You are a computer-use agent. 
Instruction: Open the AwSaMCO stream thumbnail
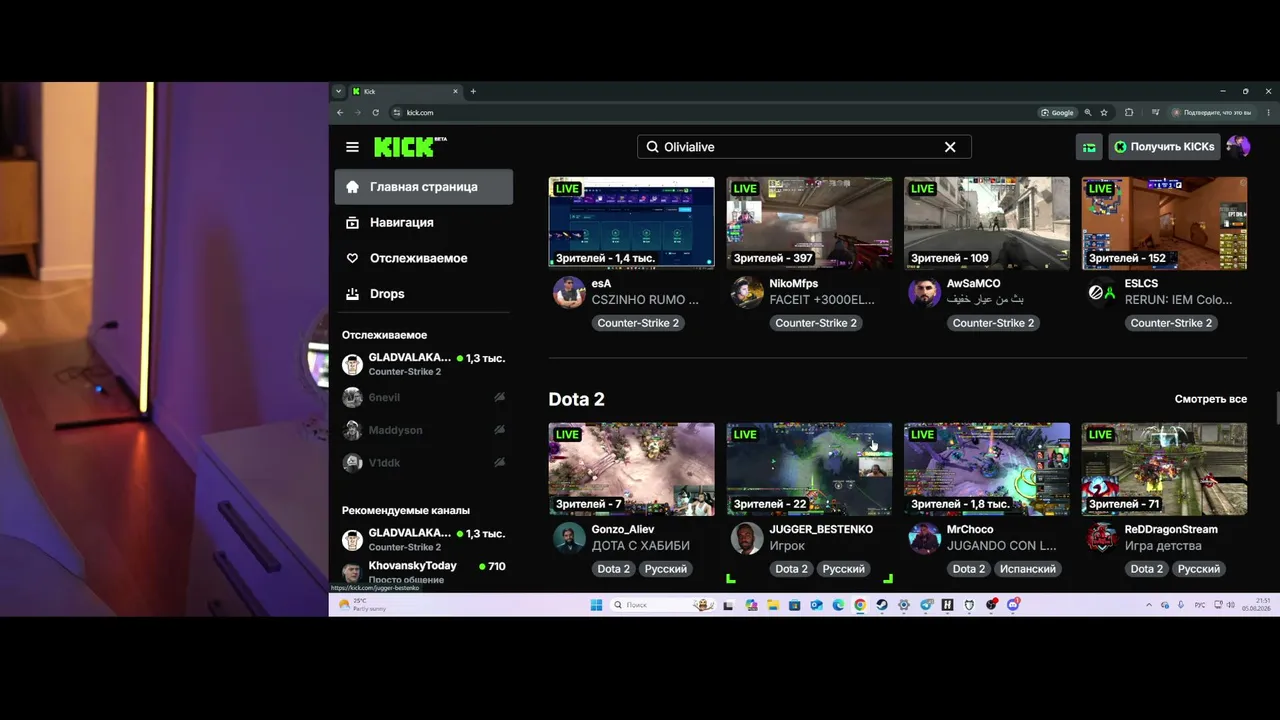987,223
